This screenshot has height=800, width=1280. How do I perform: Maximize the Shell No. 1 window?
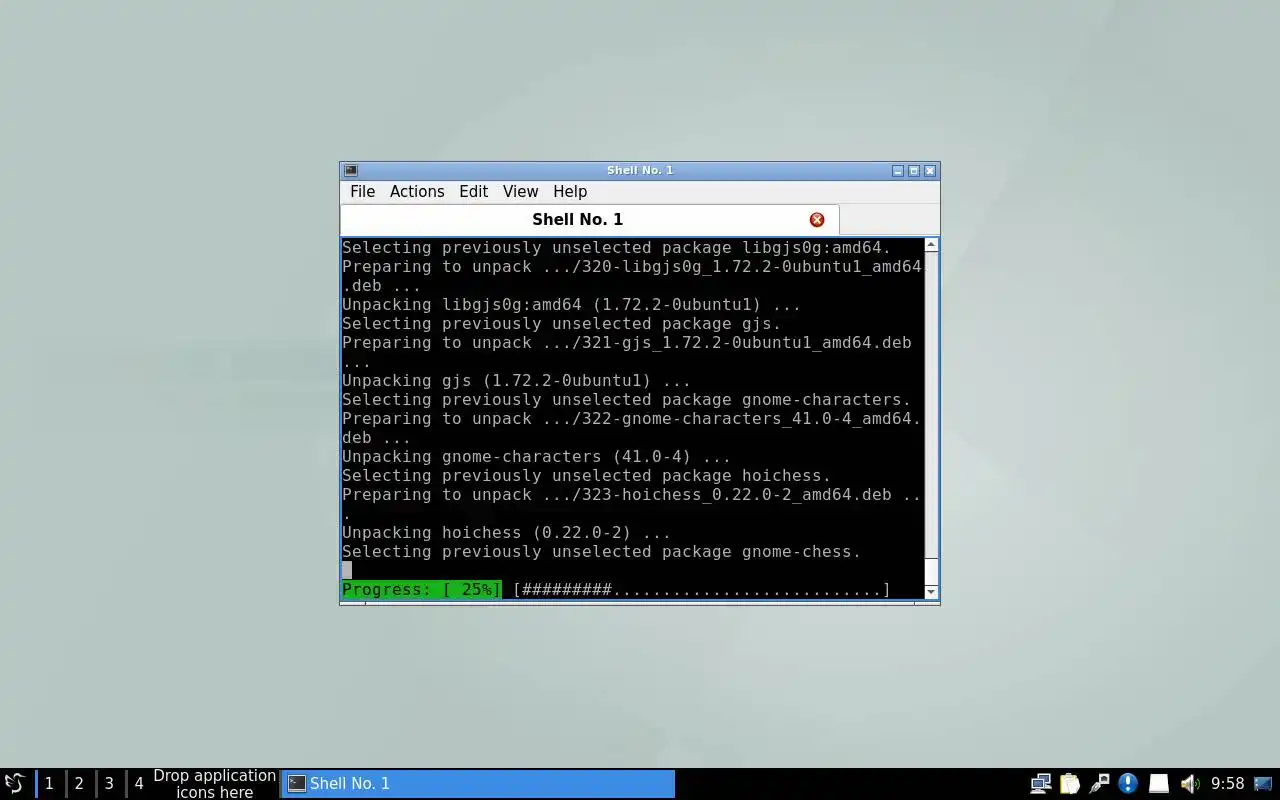point(914,171)
